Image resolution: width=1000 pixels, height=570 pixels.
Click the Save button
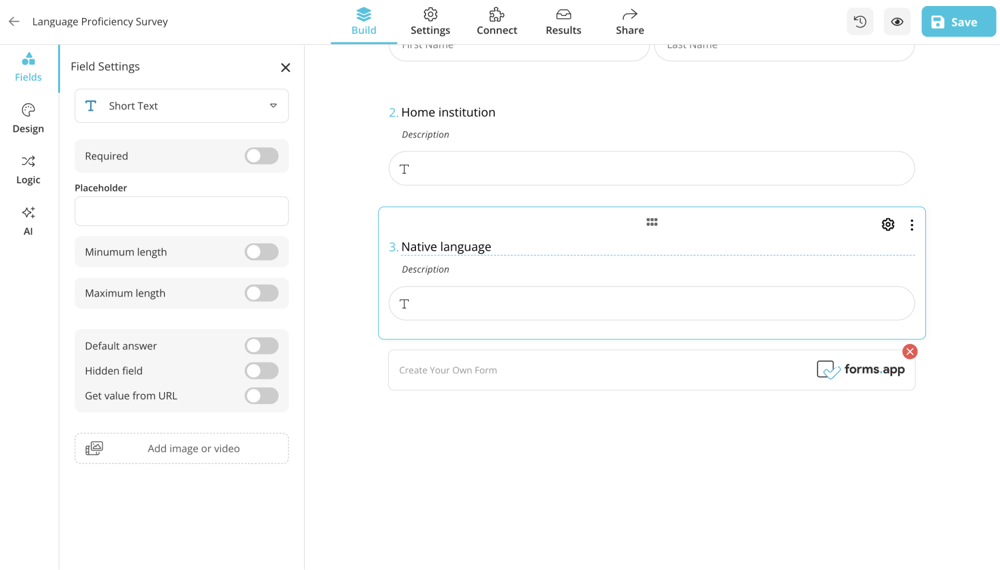(958, 22)
